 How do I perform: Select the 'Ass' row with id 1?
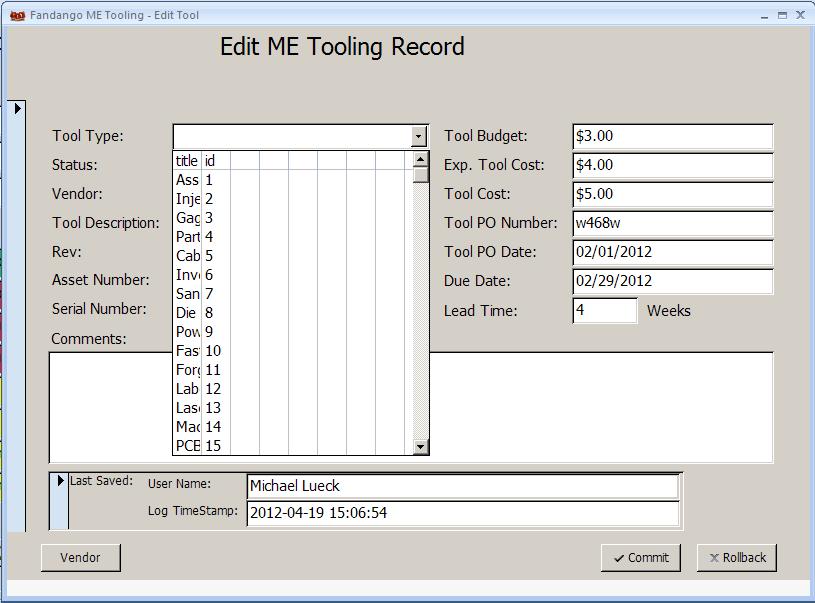click(292, 180)
